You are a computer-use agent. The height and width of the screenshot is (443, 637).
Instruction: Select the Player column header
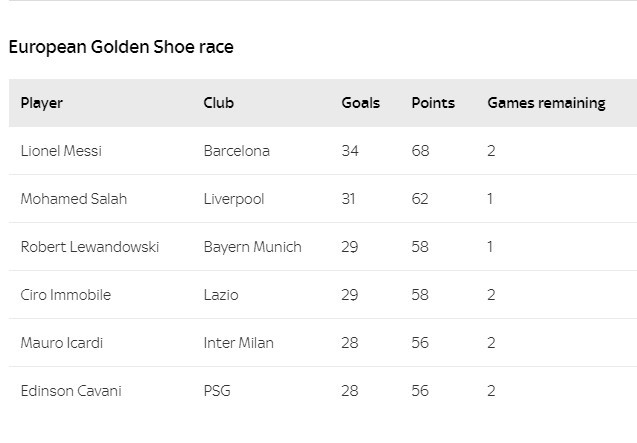point(41,103)
